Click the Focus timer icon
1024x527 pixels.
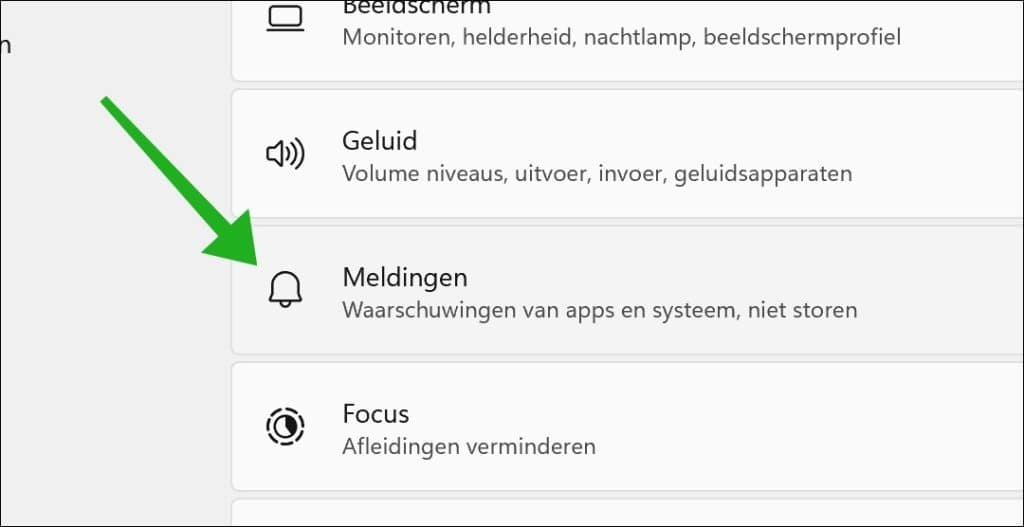(x=285, y=426)
